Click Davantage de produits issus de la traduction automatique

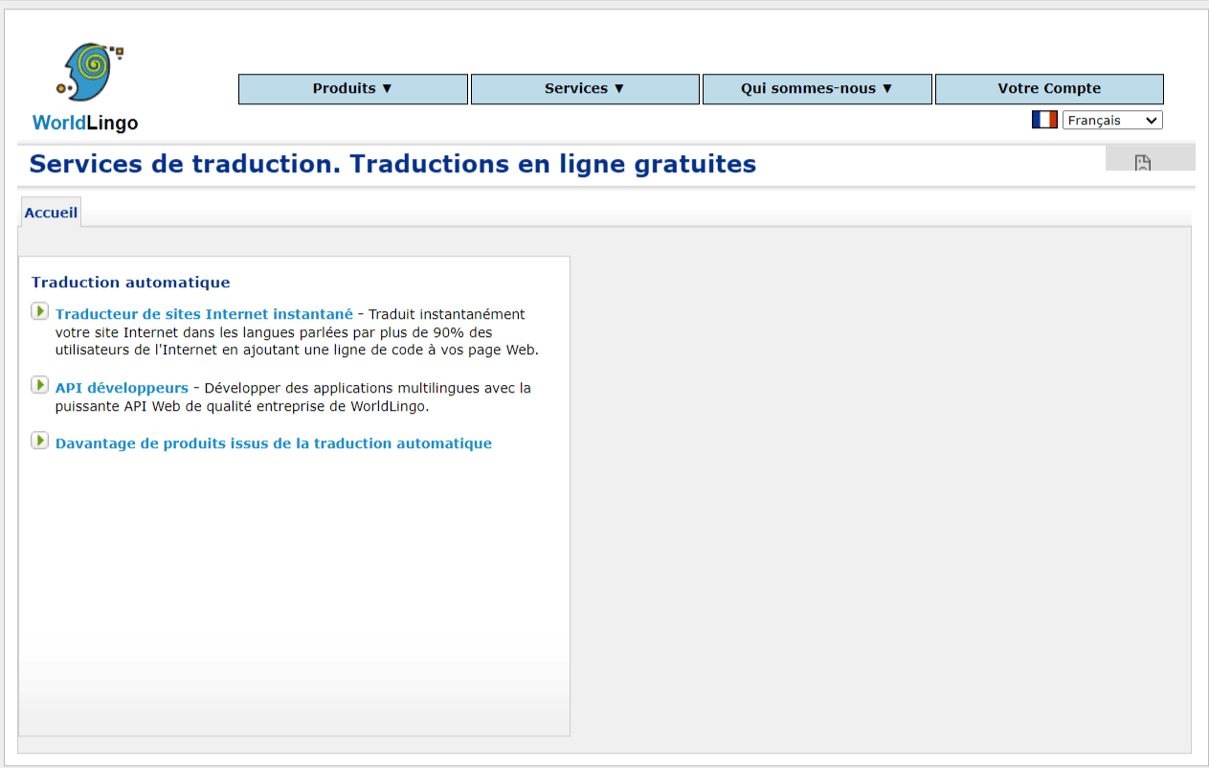[273, 442]
